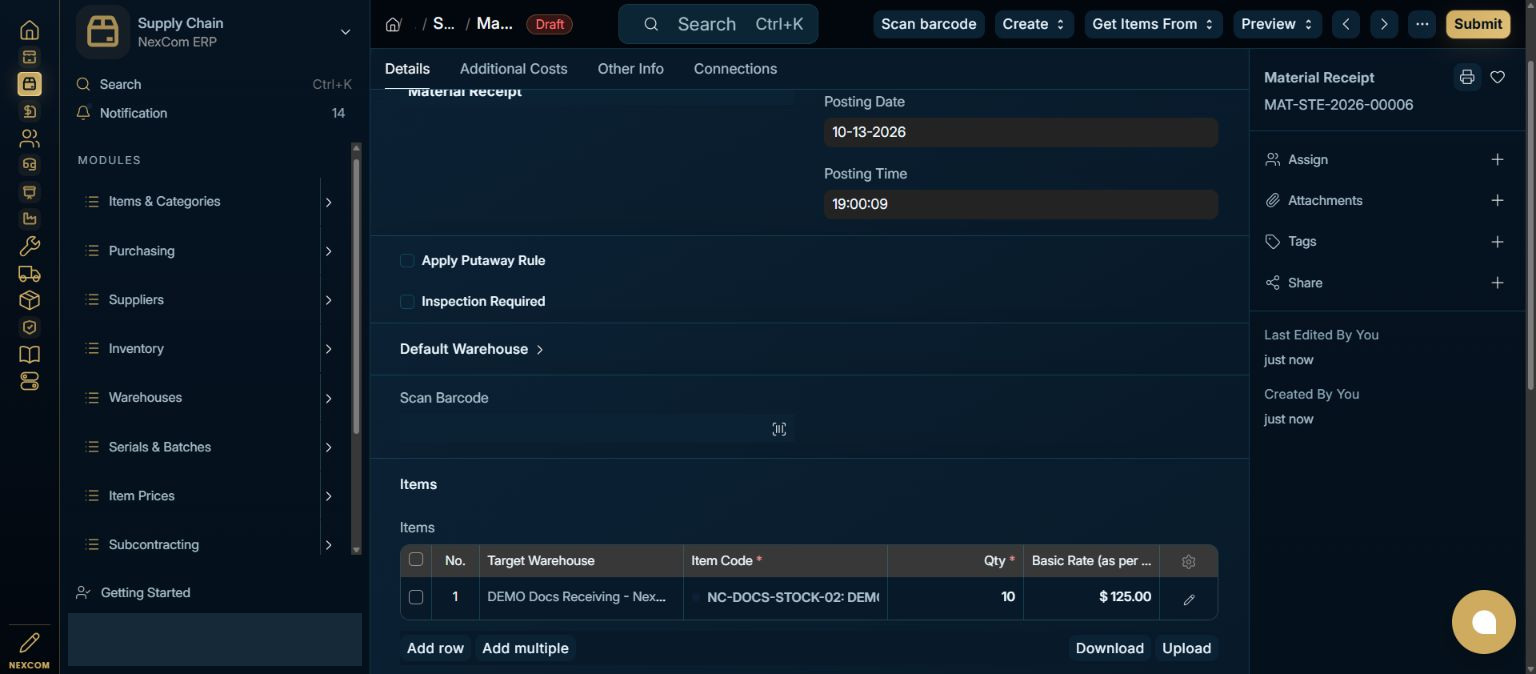Click the modules list sidebar scrollbar
The height and width of the screenshot is (674, 1536).
click(x=356, y=296)
